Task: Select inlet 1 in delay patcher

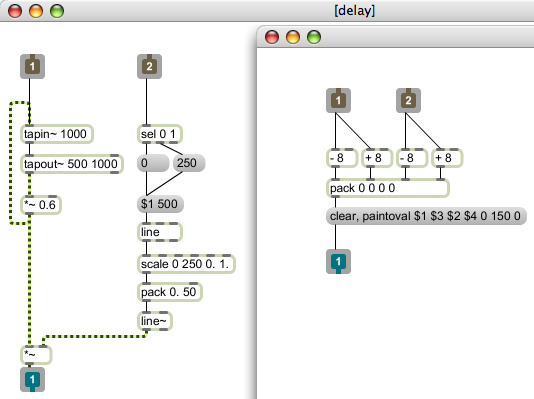Action: pyautogui.click(x=32, y=66)
